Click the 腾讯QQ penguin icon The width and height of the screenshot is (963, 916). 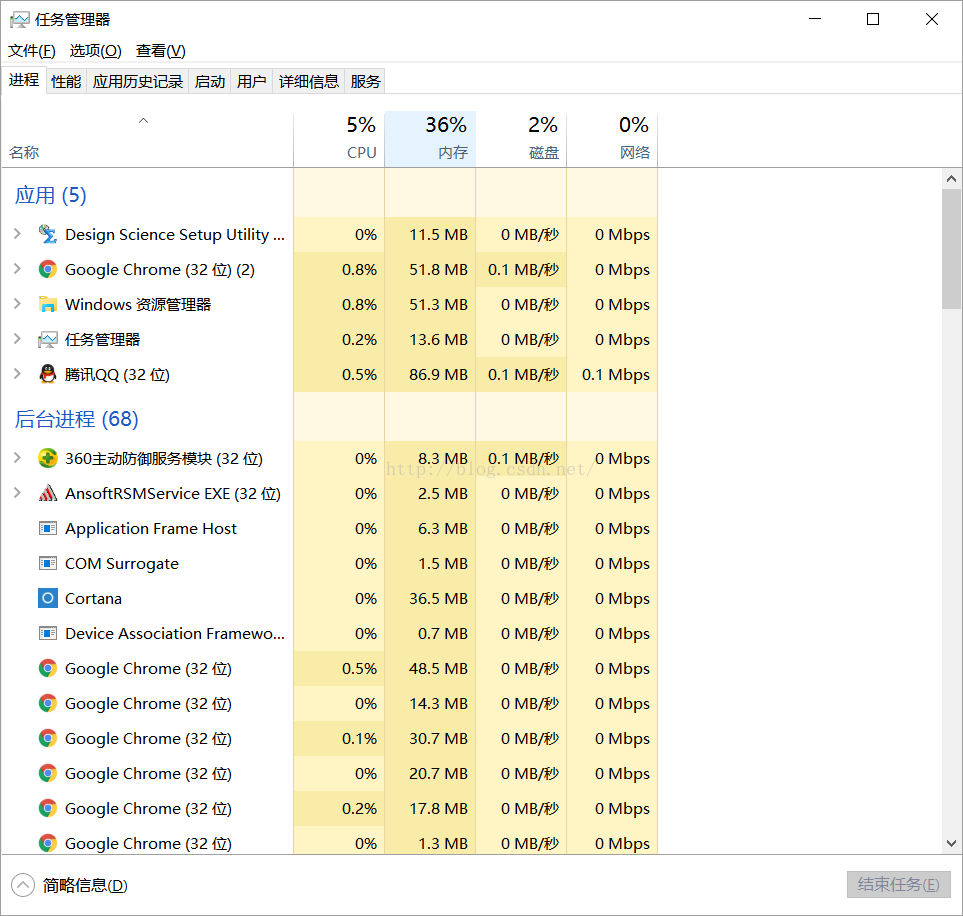(48, 374)
